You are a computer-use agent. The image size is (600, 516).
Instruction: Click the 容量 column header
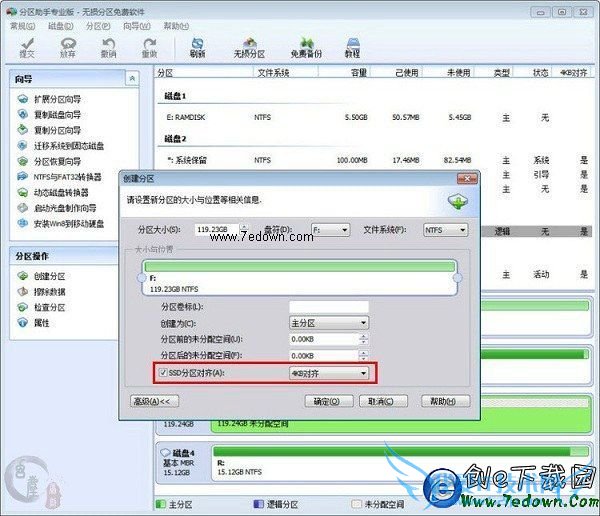click(344, 72)
